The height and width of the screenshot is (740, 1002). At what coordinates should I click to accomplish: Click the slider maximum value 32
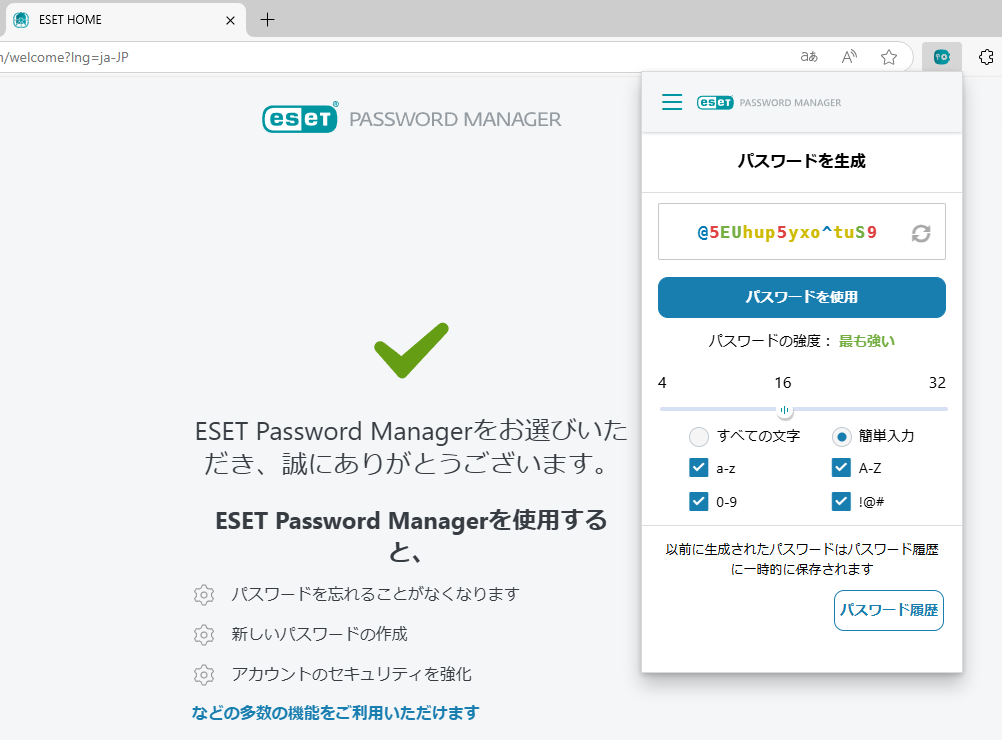coord(937,383)
